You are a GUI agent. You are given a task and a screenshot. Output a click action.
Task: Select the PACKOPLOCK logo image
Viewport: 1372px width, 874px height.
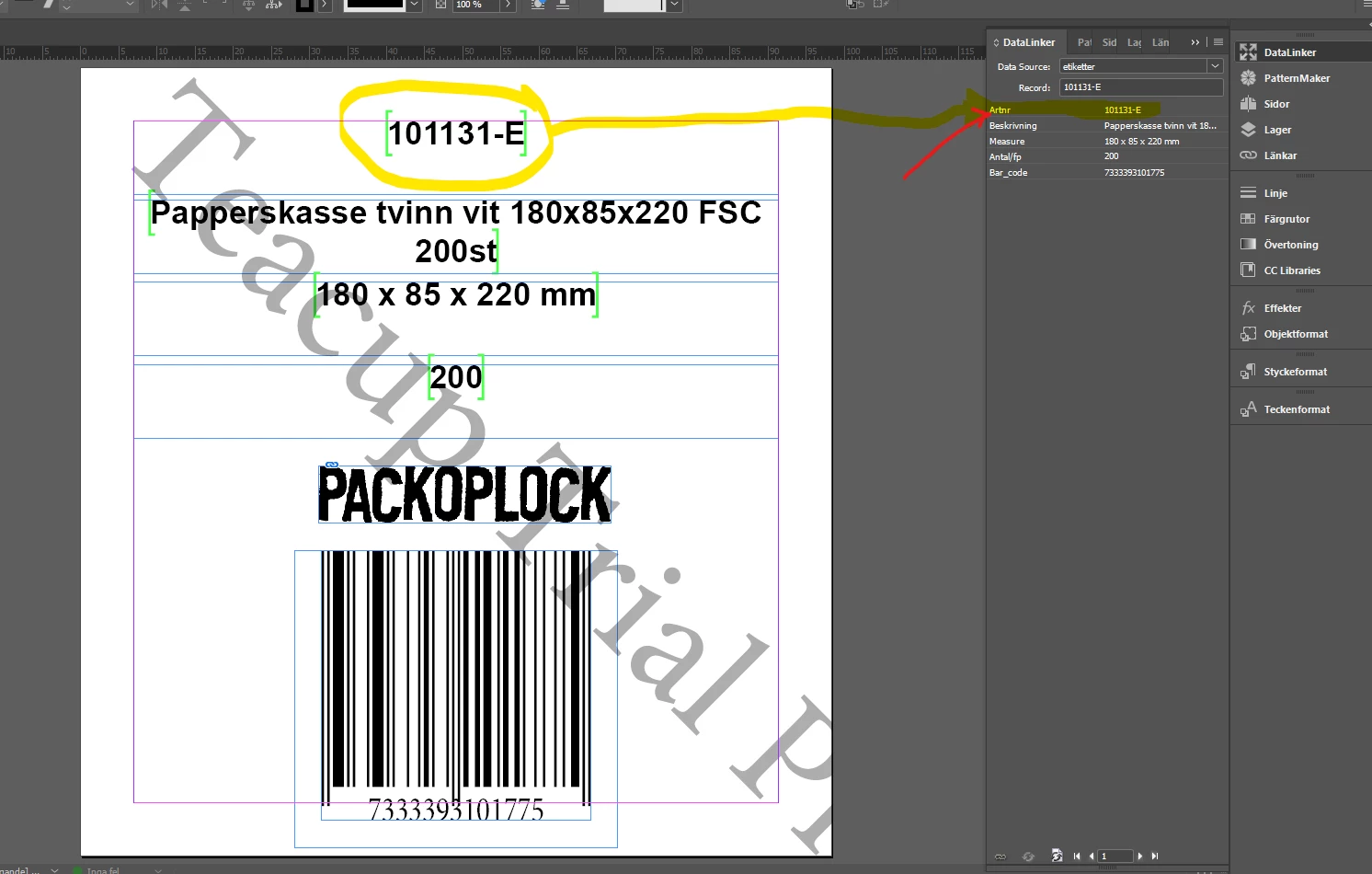(x=464, y=495)
